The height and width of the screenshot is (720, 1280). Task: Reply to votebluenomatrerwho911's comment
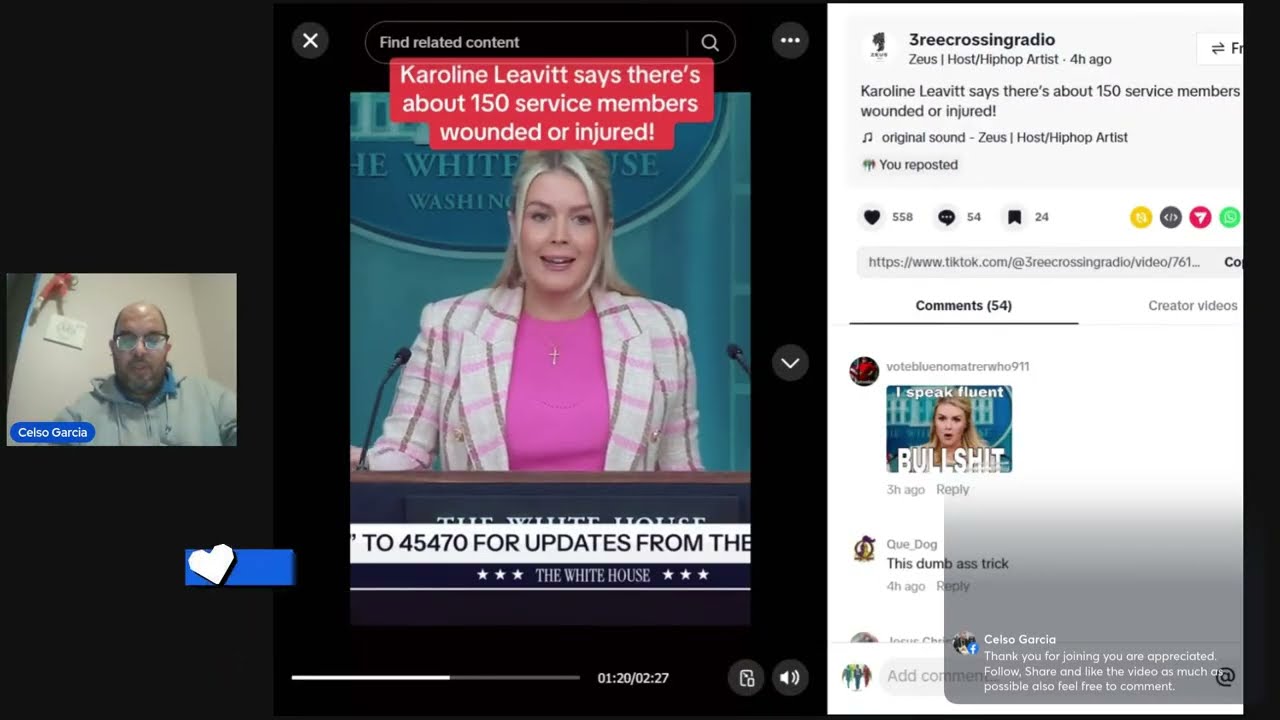(952, 489)
